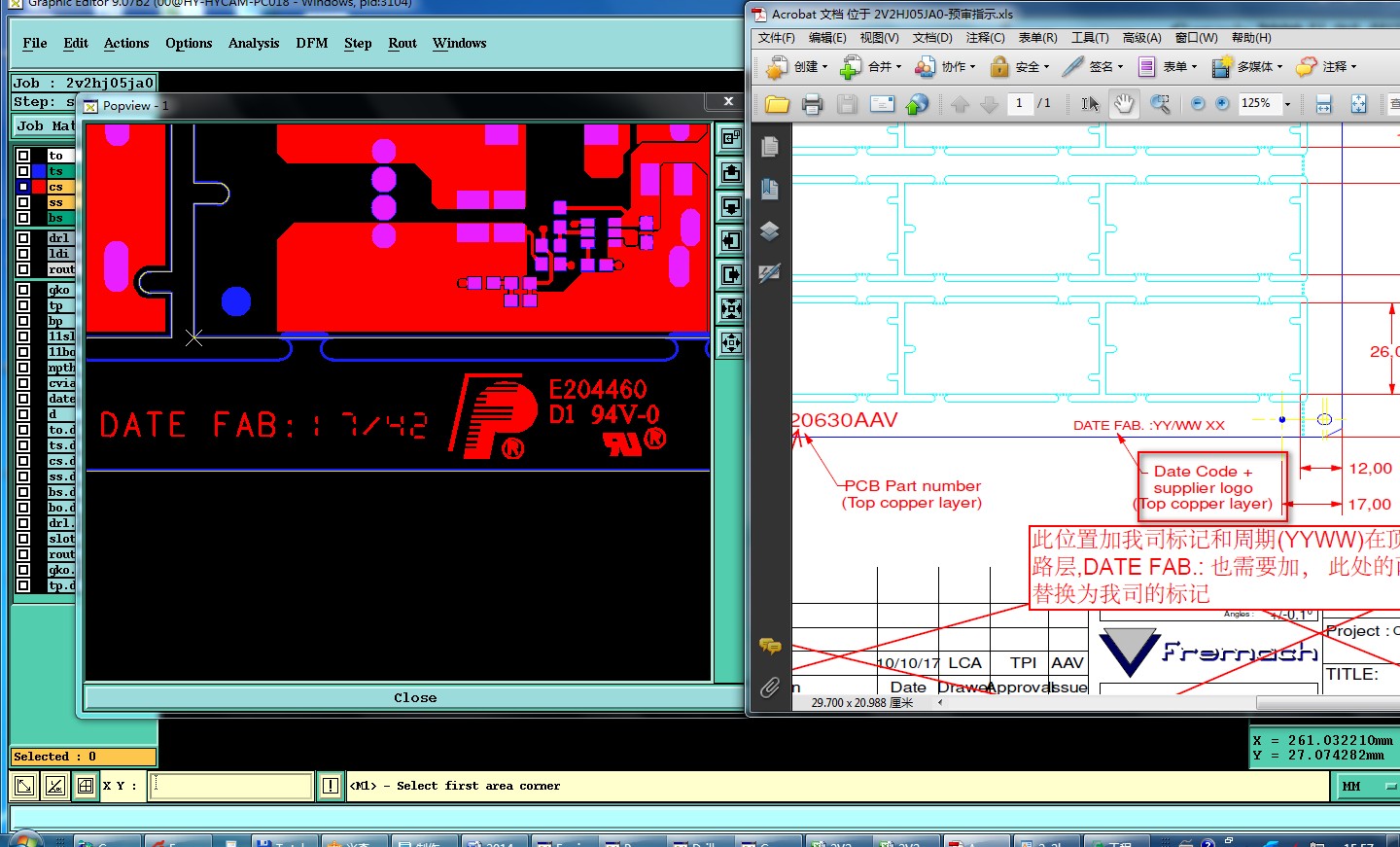Click the Acrobat upload globe icon
This screenshot has width=1400, height=847.
[917, 104]
